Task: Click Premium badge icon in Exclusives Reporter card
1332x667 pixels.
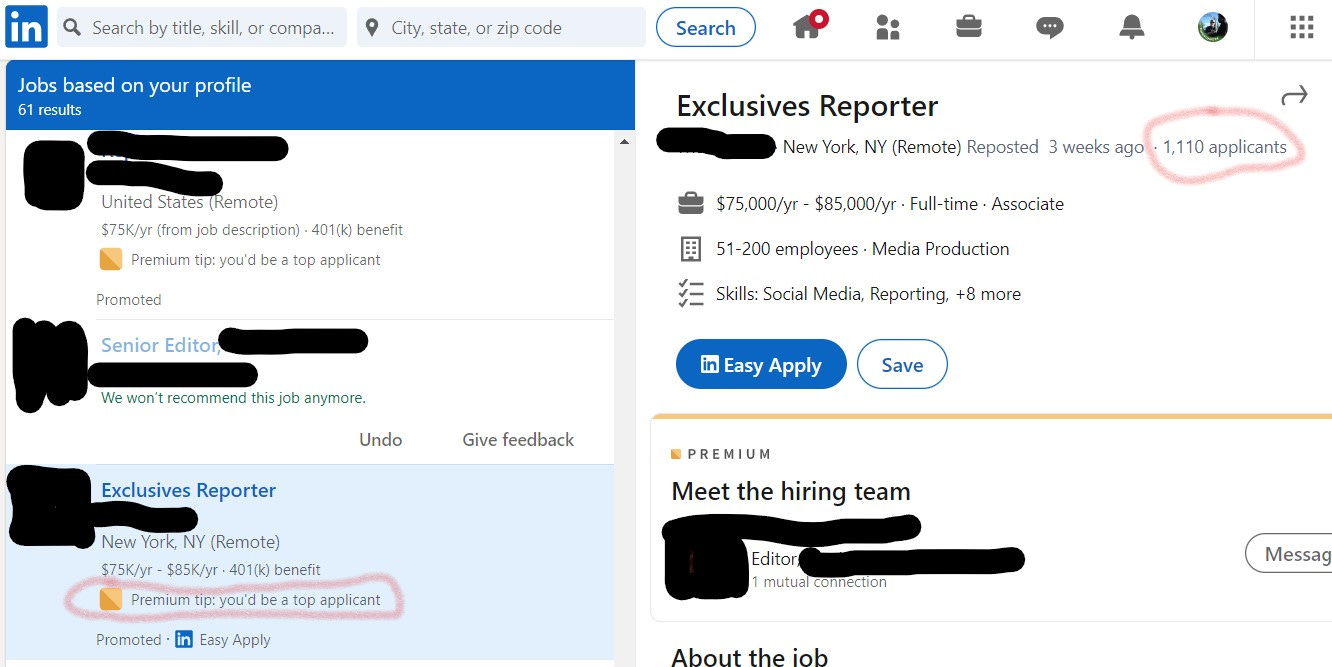Action: tap(111, 600)
